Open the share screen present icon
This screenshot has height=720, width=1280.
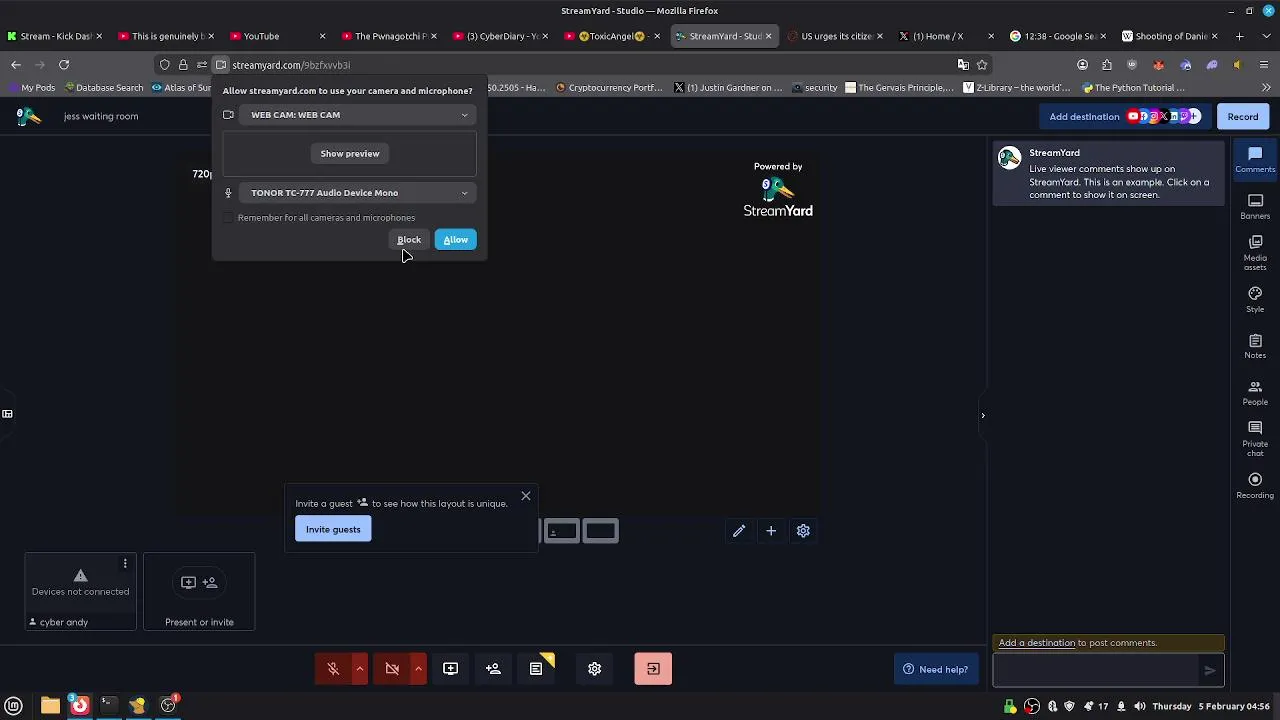pyautogui.click(x=450, y=669)
